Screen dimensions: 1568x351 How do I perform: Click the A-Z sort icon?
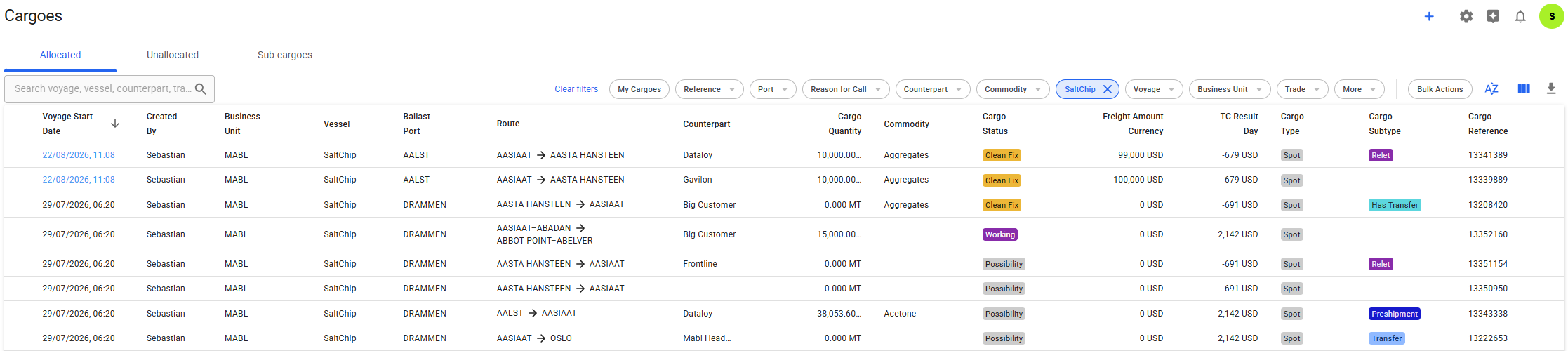point(1491,88)
